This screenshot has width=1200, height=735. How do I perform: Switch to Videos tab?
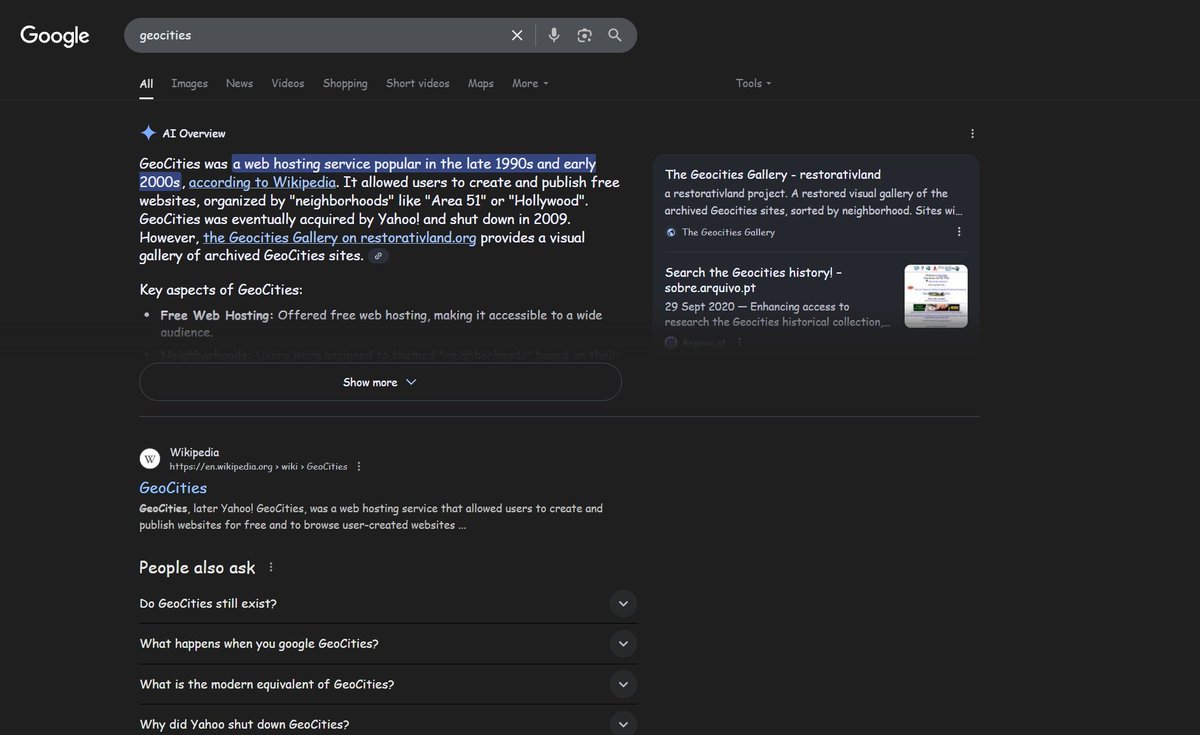(288, 84)
